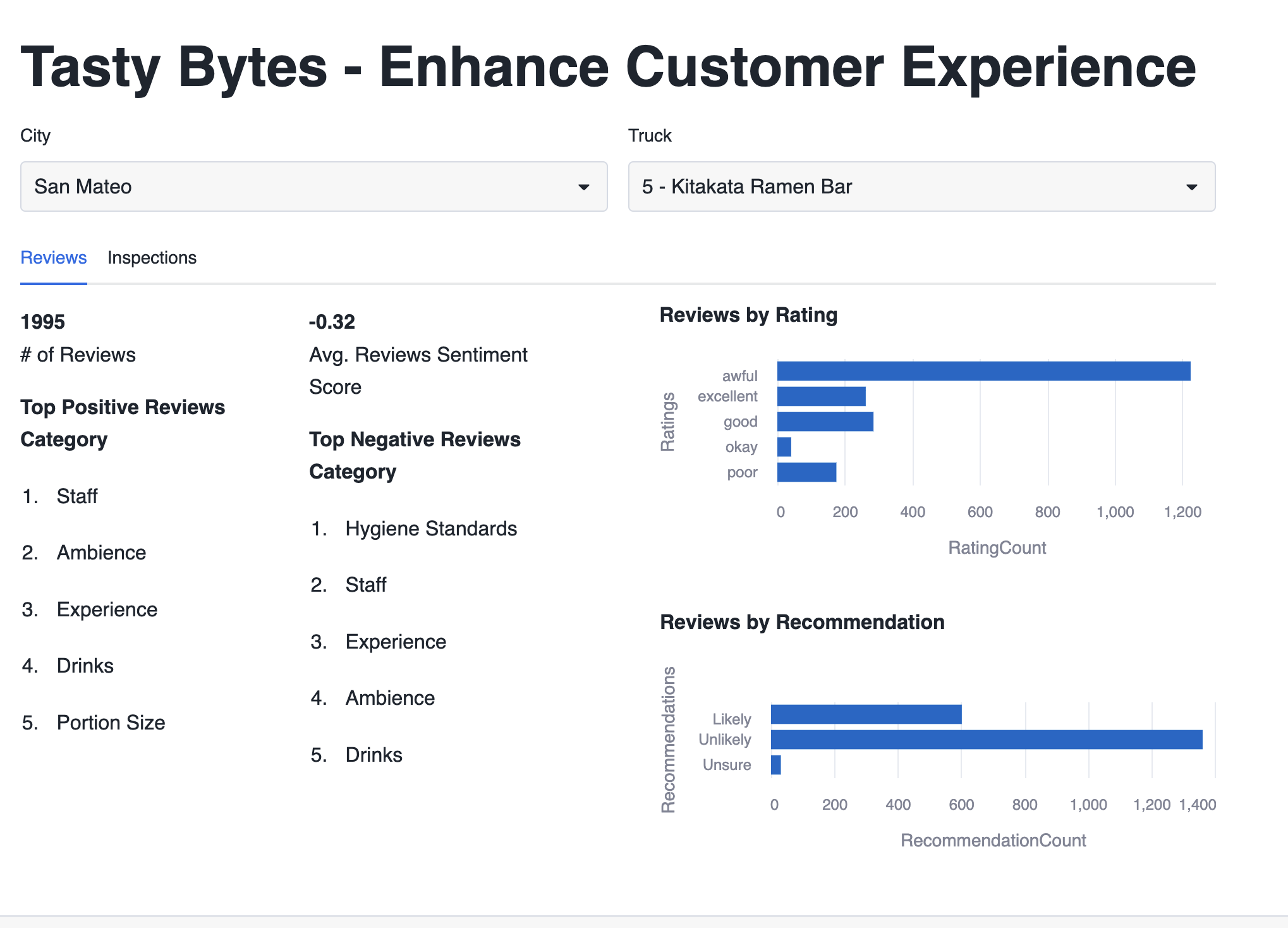The height and width of the screenshot is (928, 1288).
Task: Click the City dropdown caret arrow
Action: coord(583,187)
